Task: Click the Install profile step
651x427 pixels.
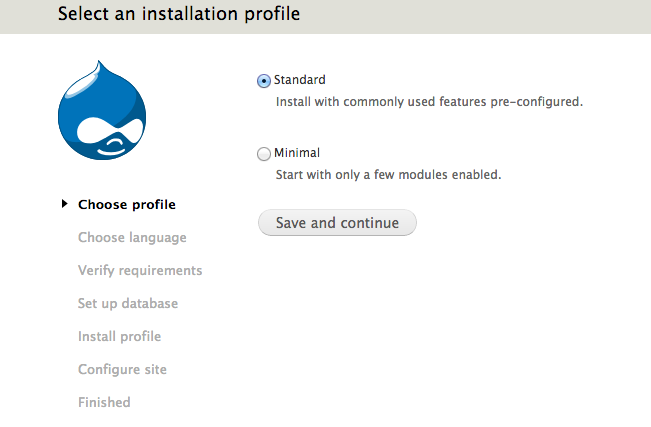Action: pyautogui.click(x=119, y=337)
